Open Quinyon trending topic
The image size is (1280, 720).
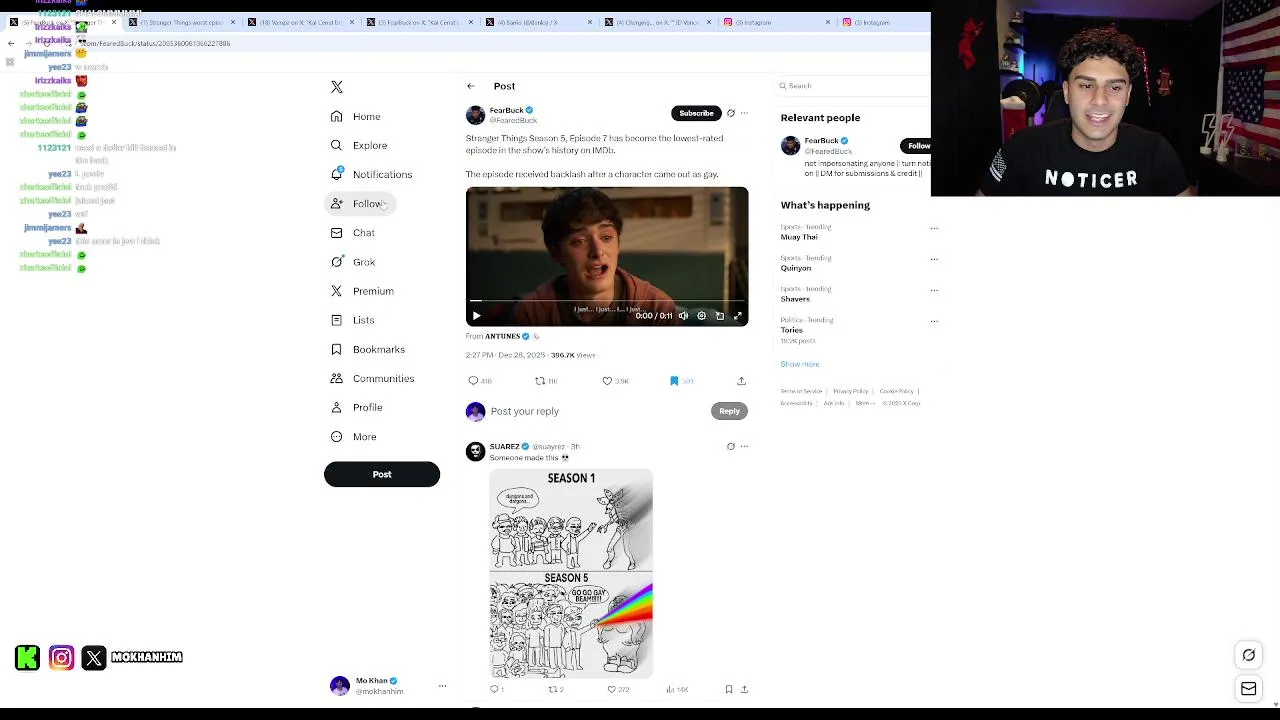tap(796, 268)
